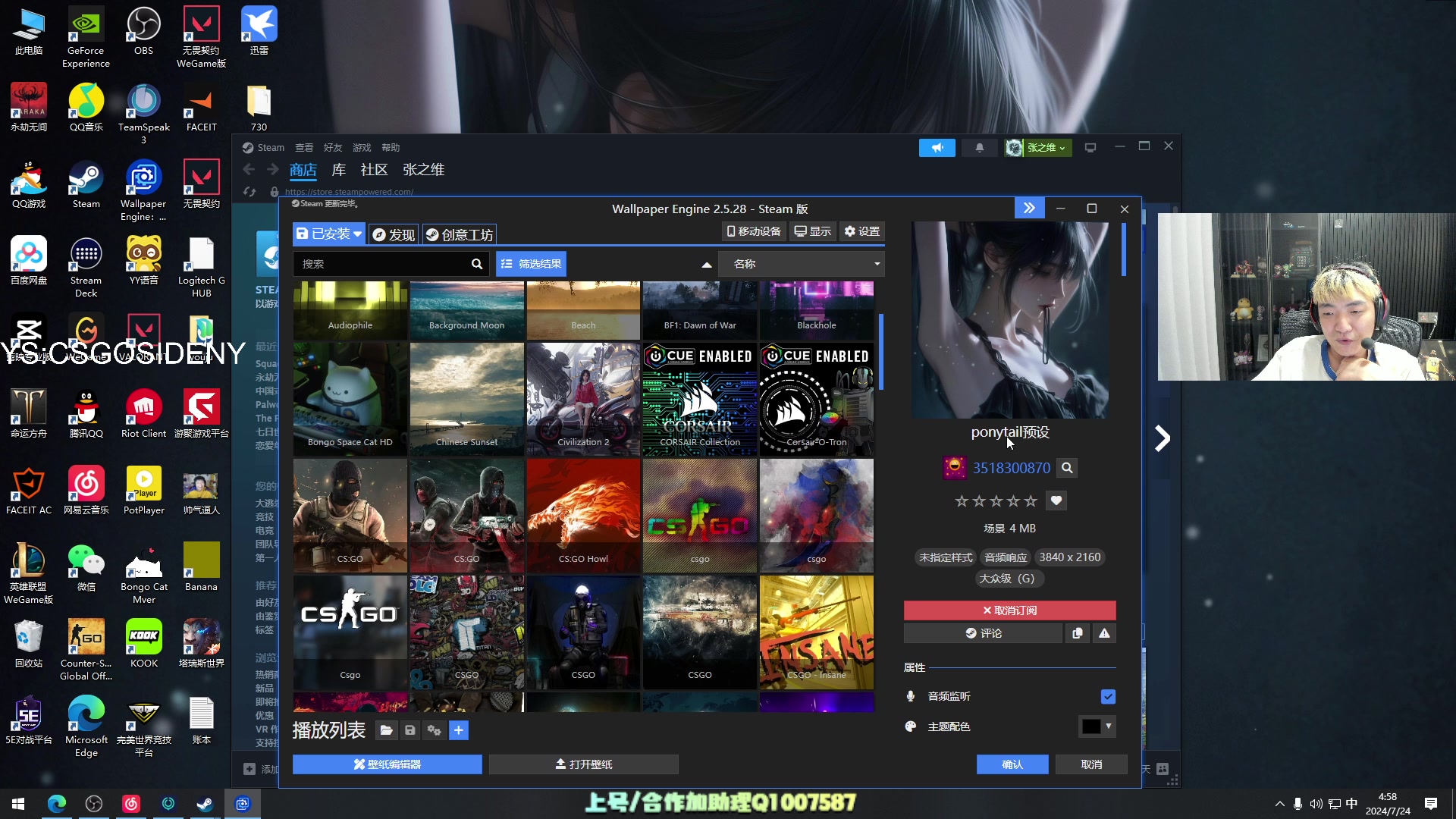Open the Installed (已安装) tab dropdown
Viewport: 1456px width, 819px height.
[x=329, y=234]
